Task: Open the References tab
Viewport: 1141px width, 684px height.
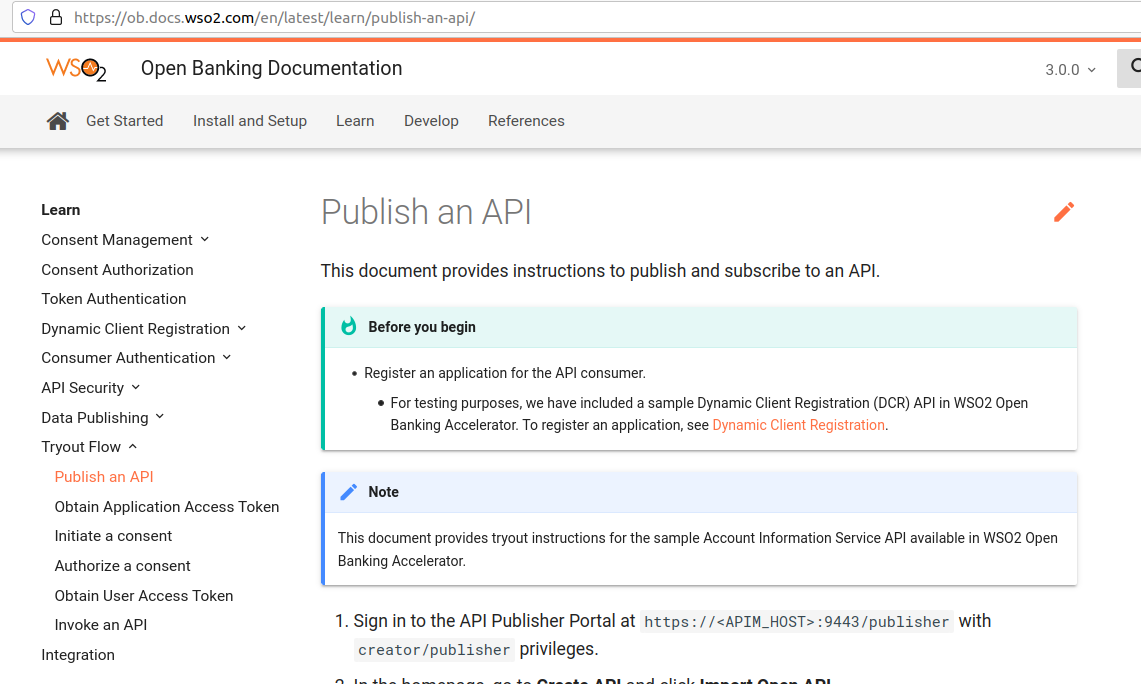Action: 526,121
